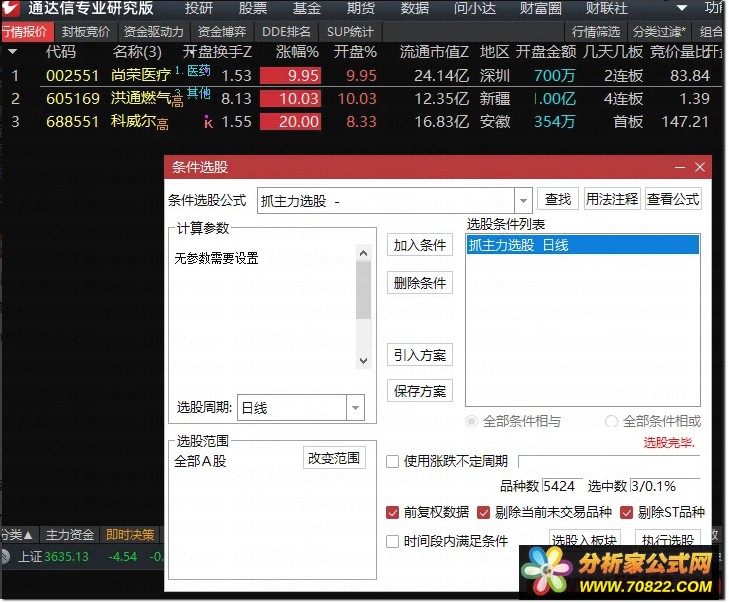The height and width of the screenshot is (603, 729).
Task: Select stock row 688551 科威尔
Action: (x=363, y=122)
